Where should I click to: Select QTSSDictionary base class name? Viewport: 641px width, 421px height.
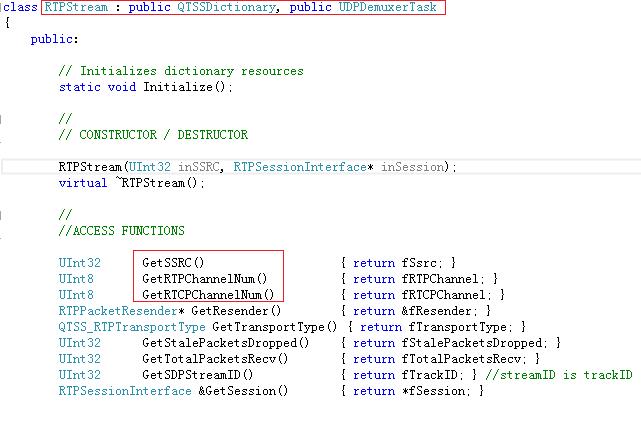click(x=226, y=7)
